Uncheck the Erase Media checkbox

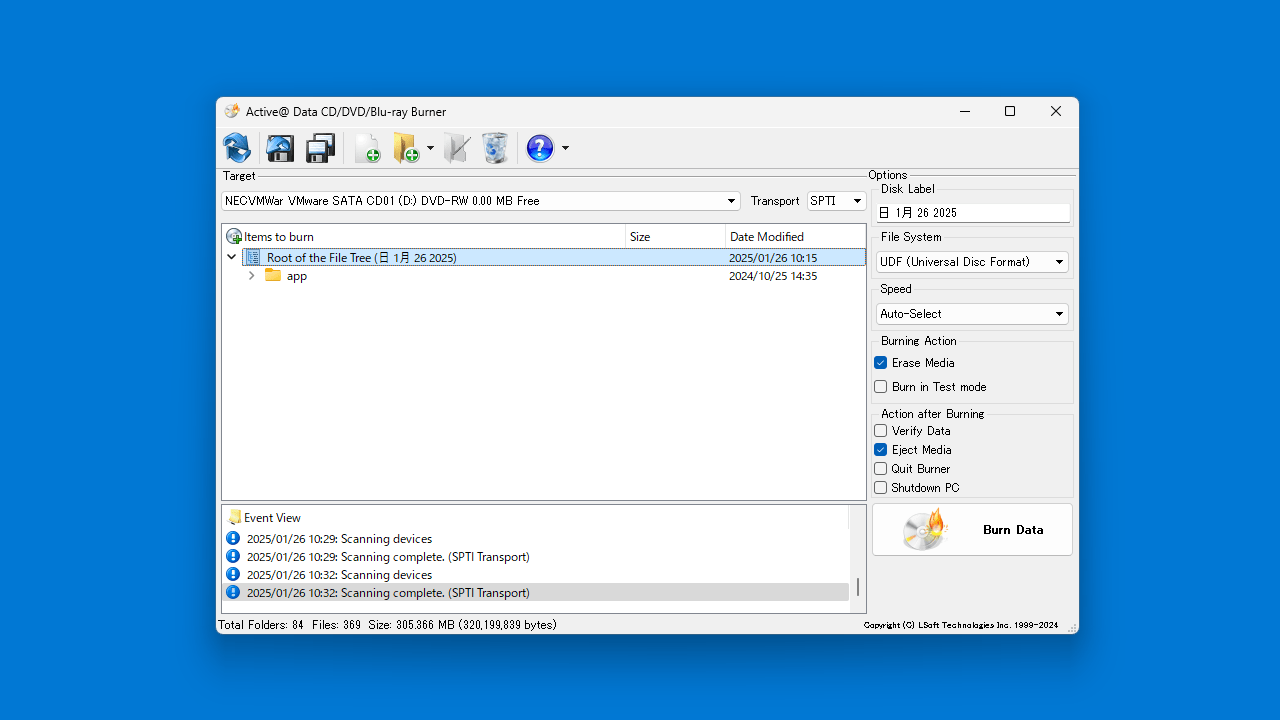(x=881, y=363)
